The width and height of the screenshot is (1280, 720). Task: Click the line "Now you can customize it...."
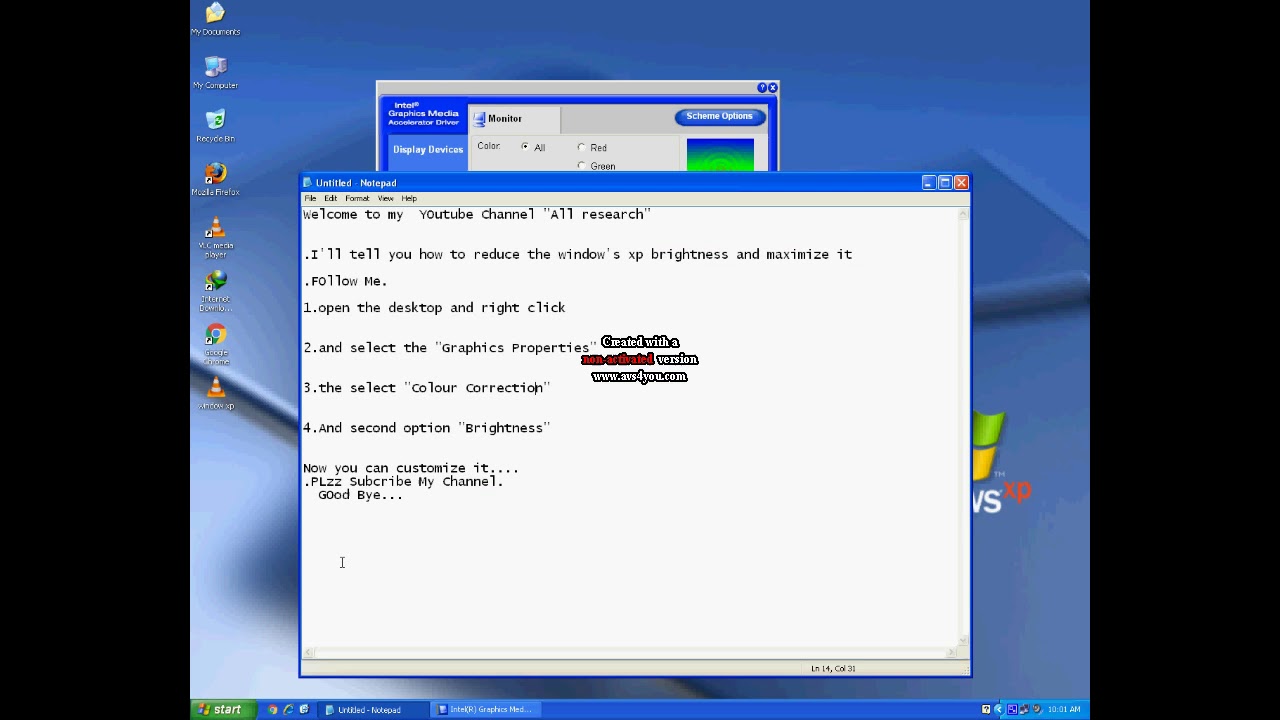[411, 468]
